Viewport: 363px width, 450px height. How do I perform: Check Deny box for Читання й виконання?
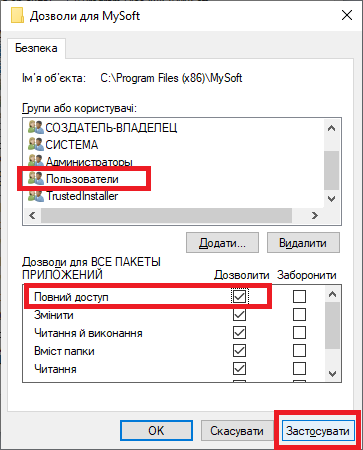[299, 333]
